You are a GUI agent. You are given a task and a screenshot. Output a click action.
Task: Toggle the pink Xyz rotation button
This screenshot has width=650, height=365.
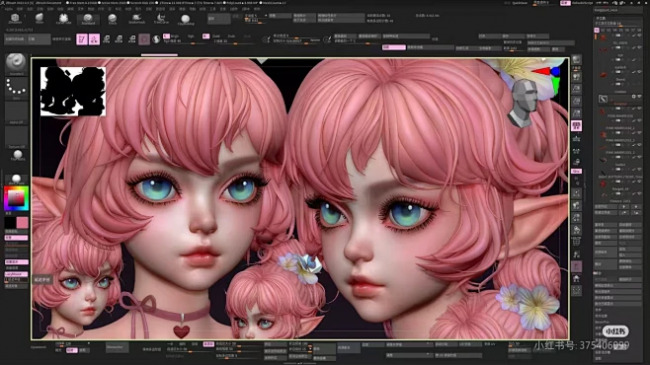pos(576,171)
